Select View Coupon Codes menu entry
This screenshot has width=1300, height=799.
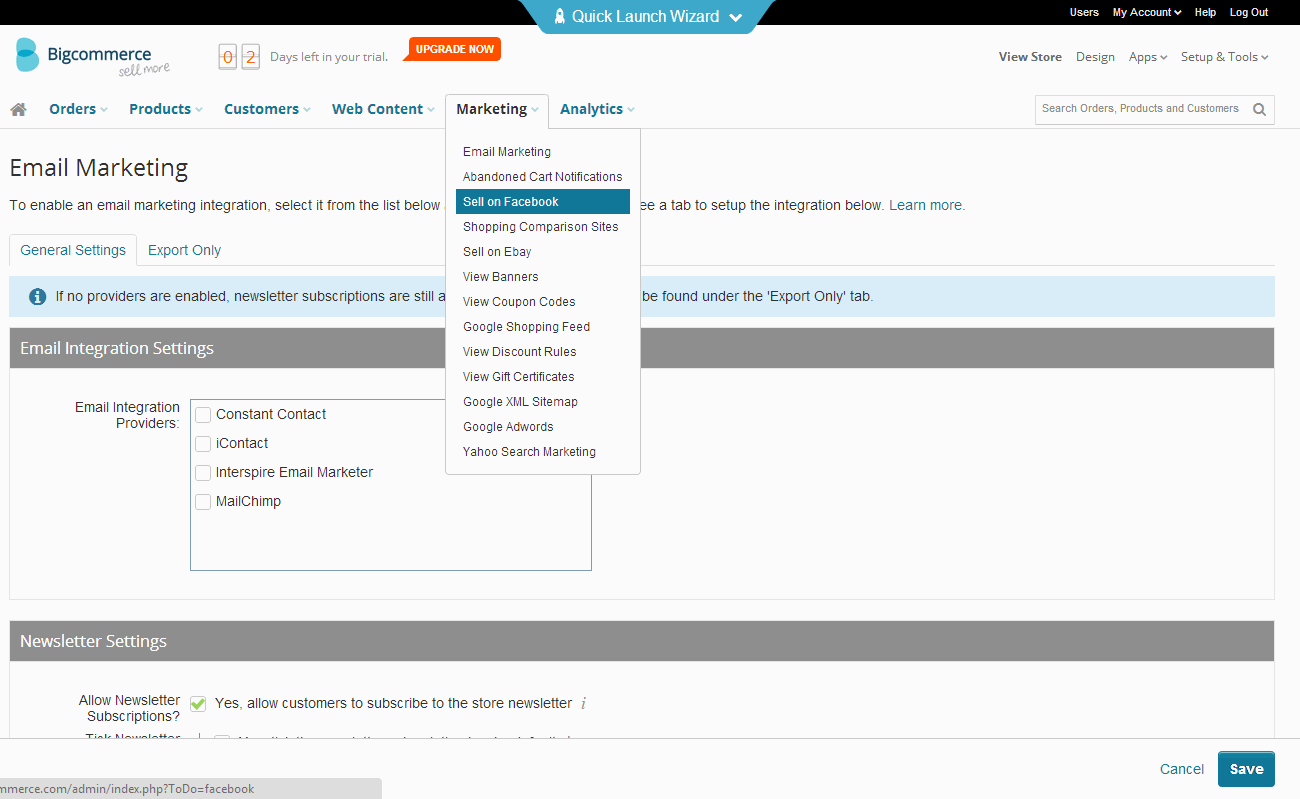coord(519,301)
